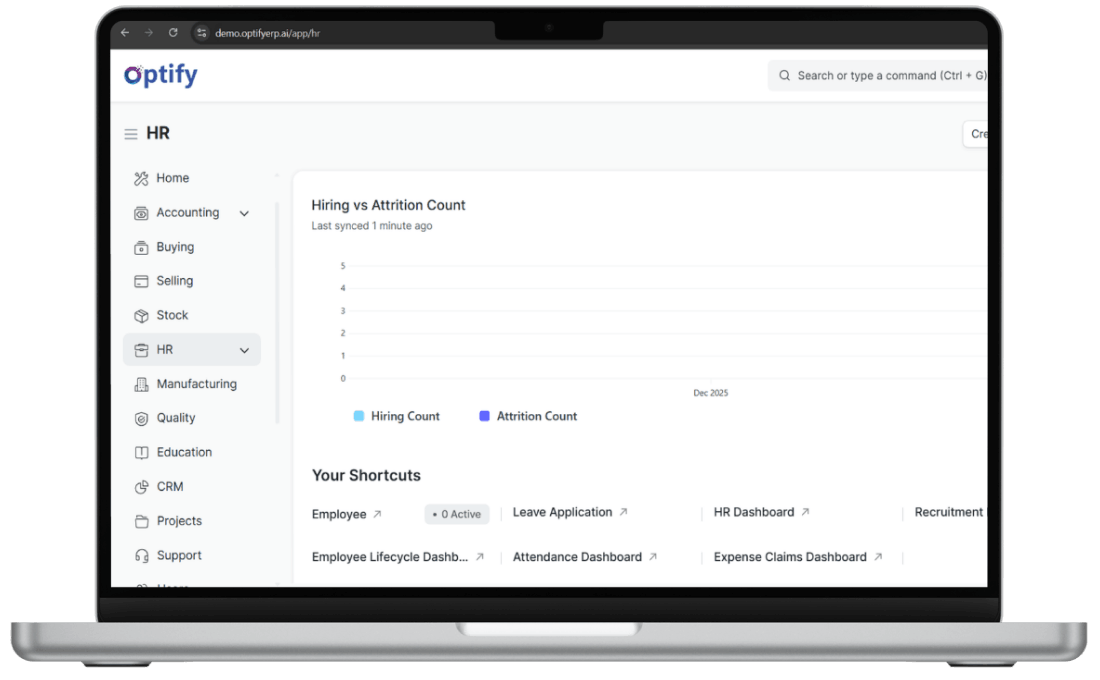1100x680 pixels.
Task: Click the CRM pie chart icon
Action: [141, 487]
